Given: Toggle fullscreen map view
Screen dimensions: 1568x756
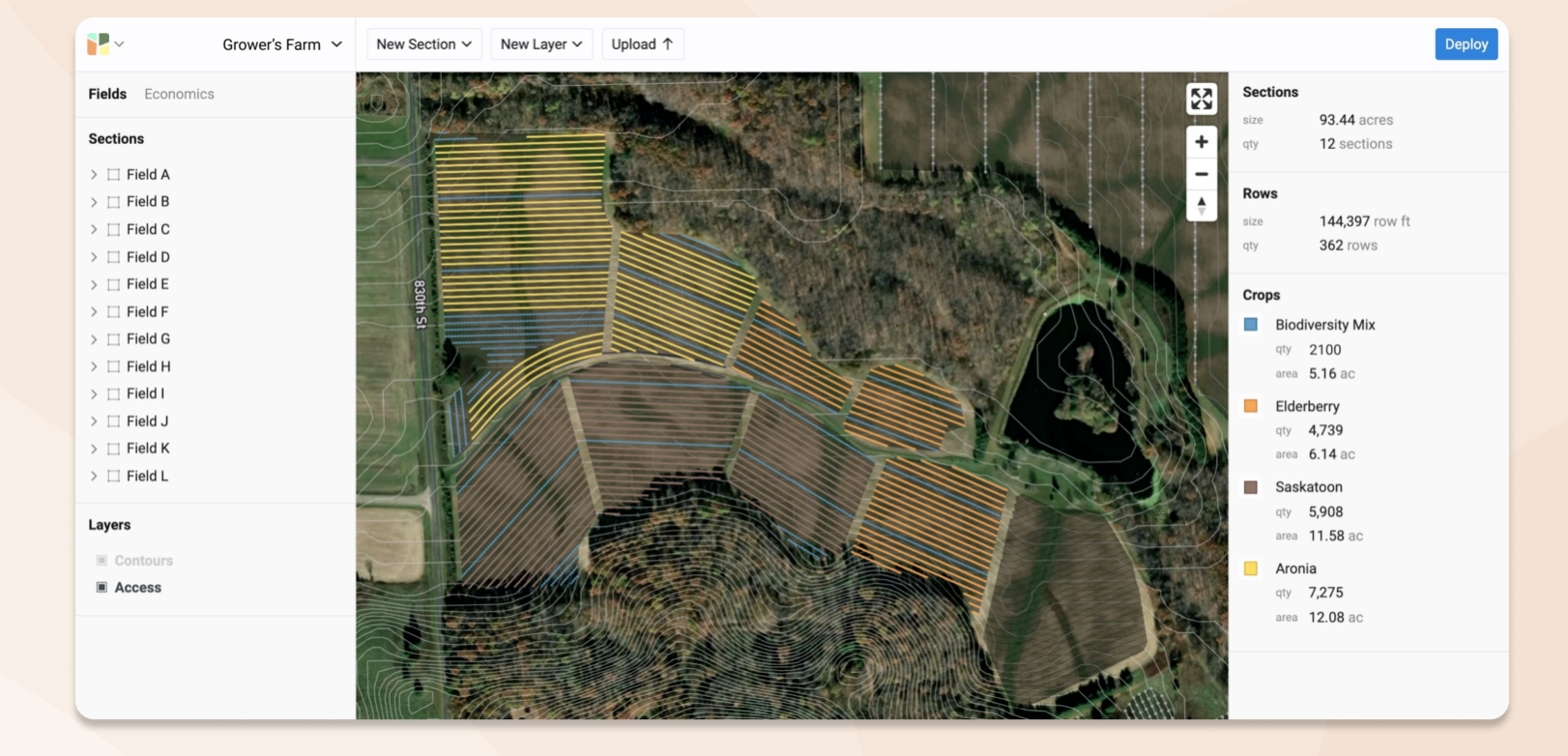Looking at the screenshot, I should 1202,99.
